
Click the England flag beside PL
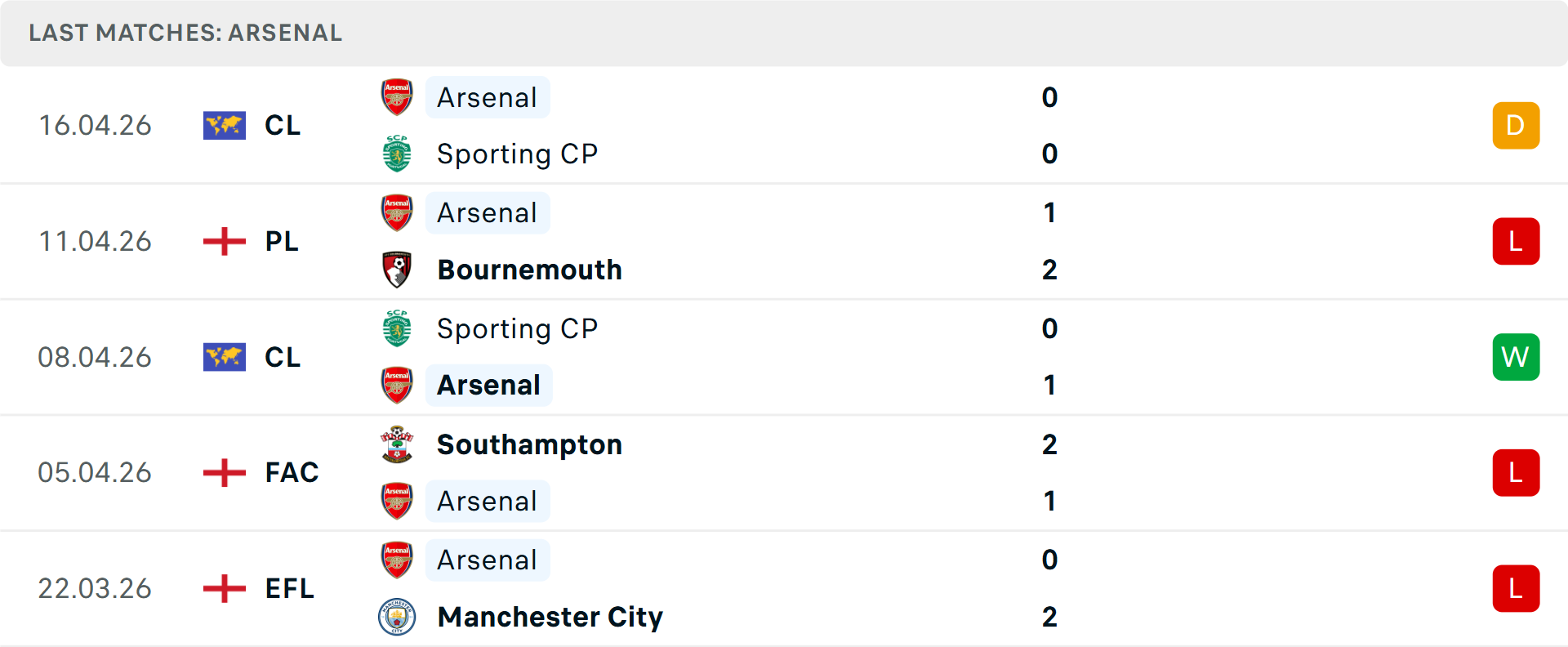[225, 241]
